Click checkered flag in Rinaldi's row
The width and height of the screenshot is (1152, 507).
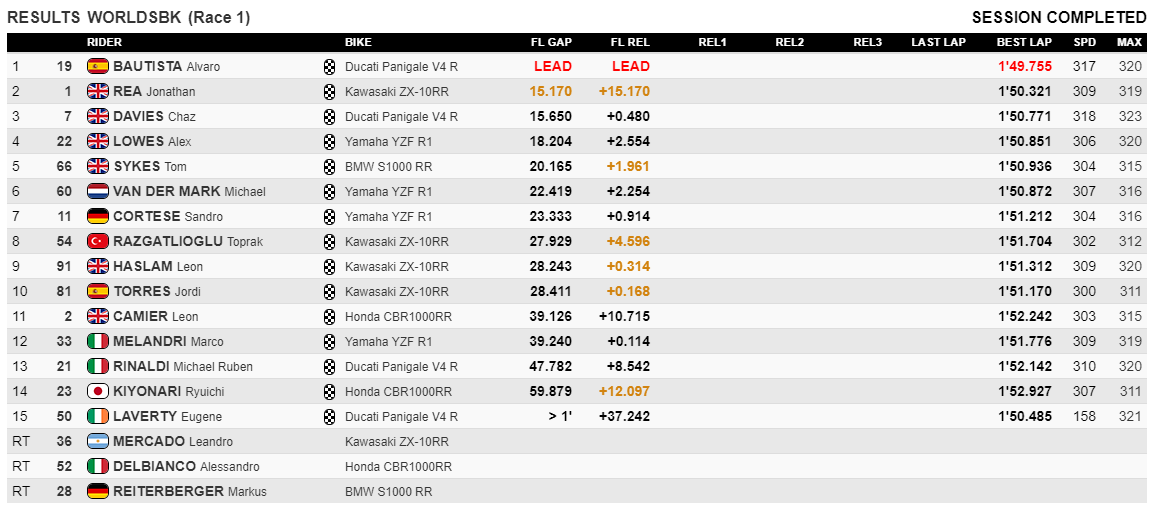(329, 367)
